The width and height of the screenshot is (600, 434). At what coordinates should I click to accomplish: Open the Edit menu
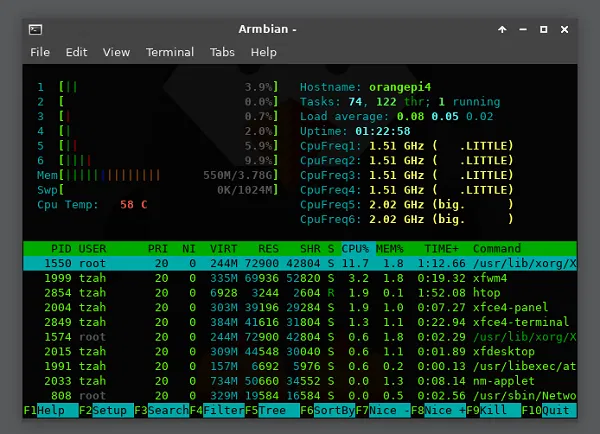77,52
